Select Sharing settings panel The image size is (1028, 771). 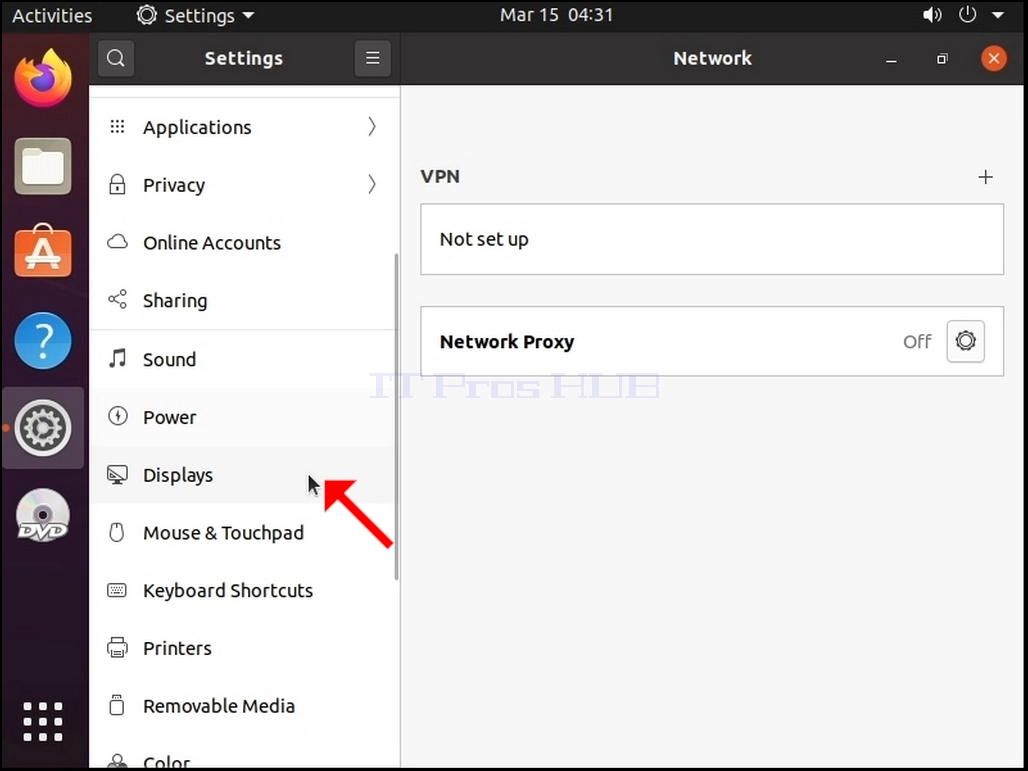click(244, 300)
